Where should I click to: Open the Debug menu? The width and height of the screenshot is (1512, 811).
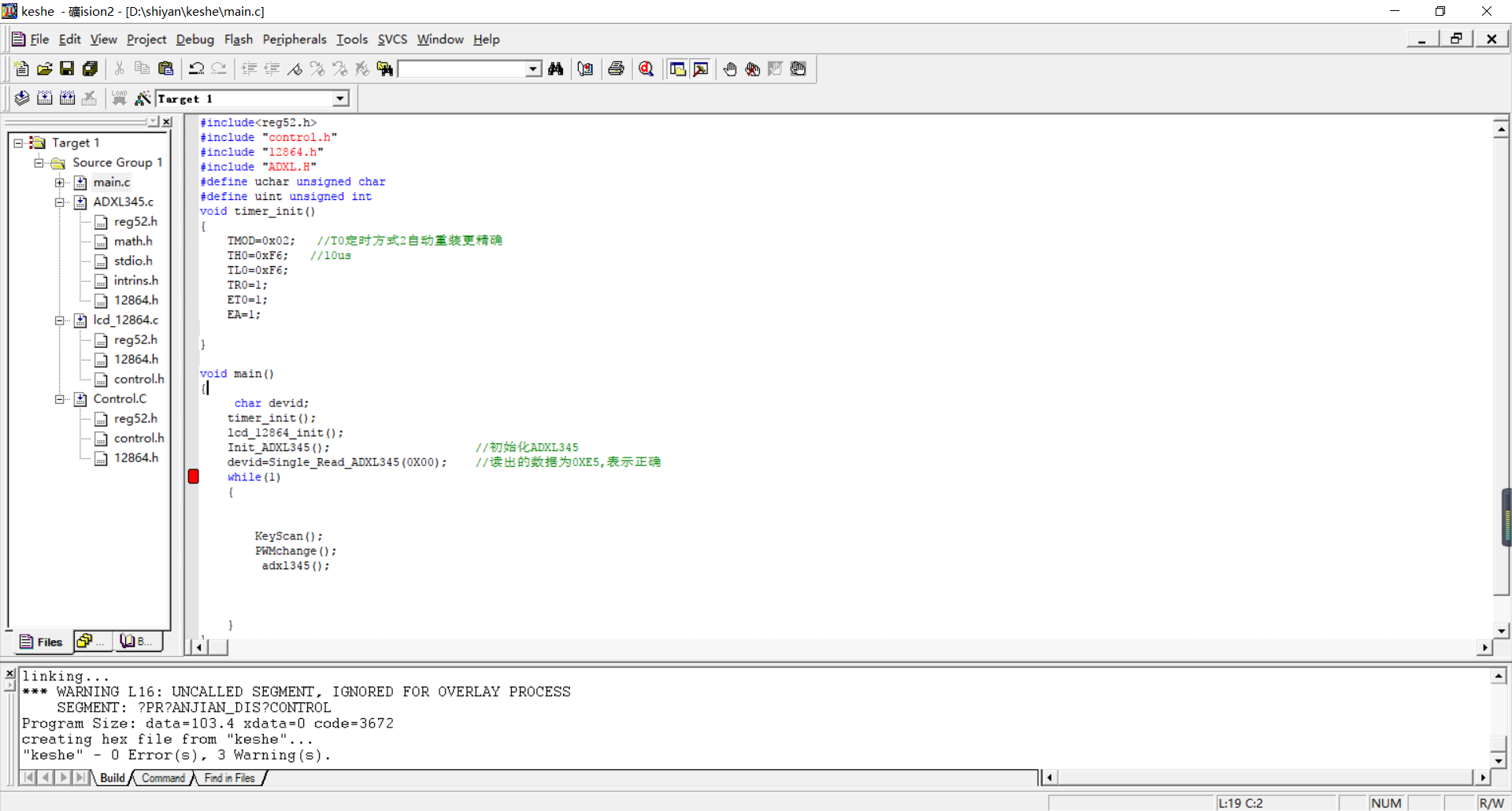click(x=195, y=39)
